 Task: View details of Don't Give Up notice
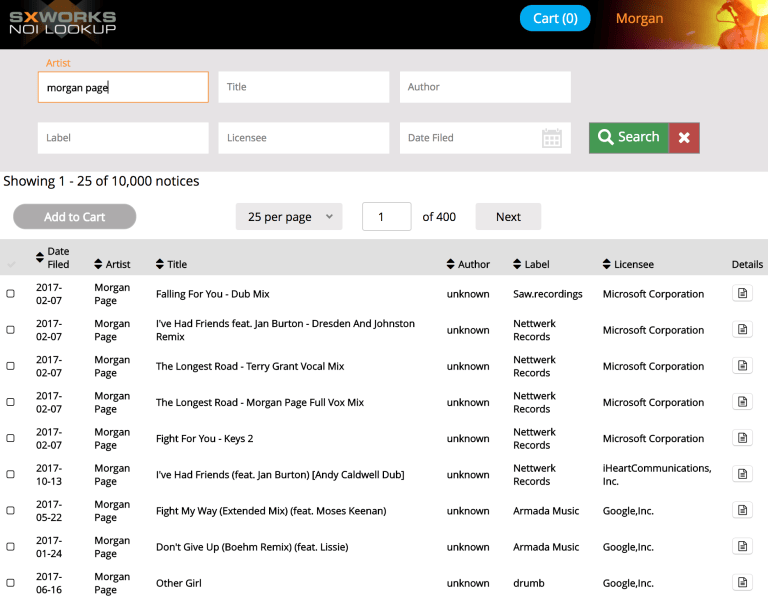pyautogui.click(x=742, y=547)
